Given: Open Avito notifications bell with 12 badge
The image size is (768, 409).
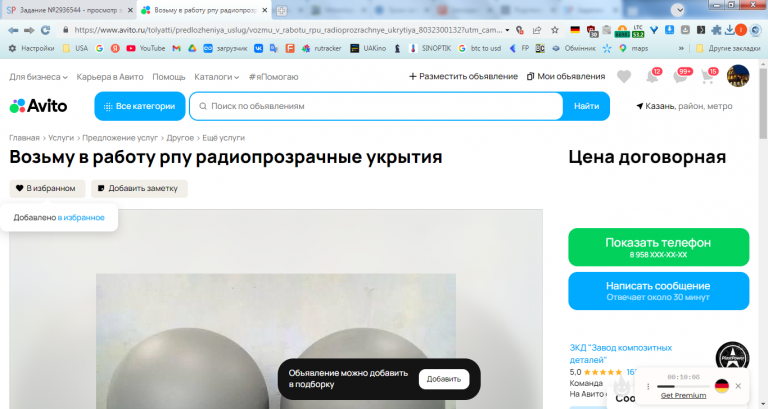Looking at the screenshot, I should pos(653,76).
